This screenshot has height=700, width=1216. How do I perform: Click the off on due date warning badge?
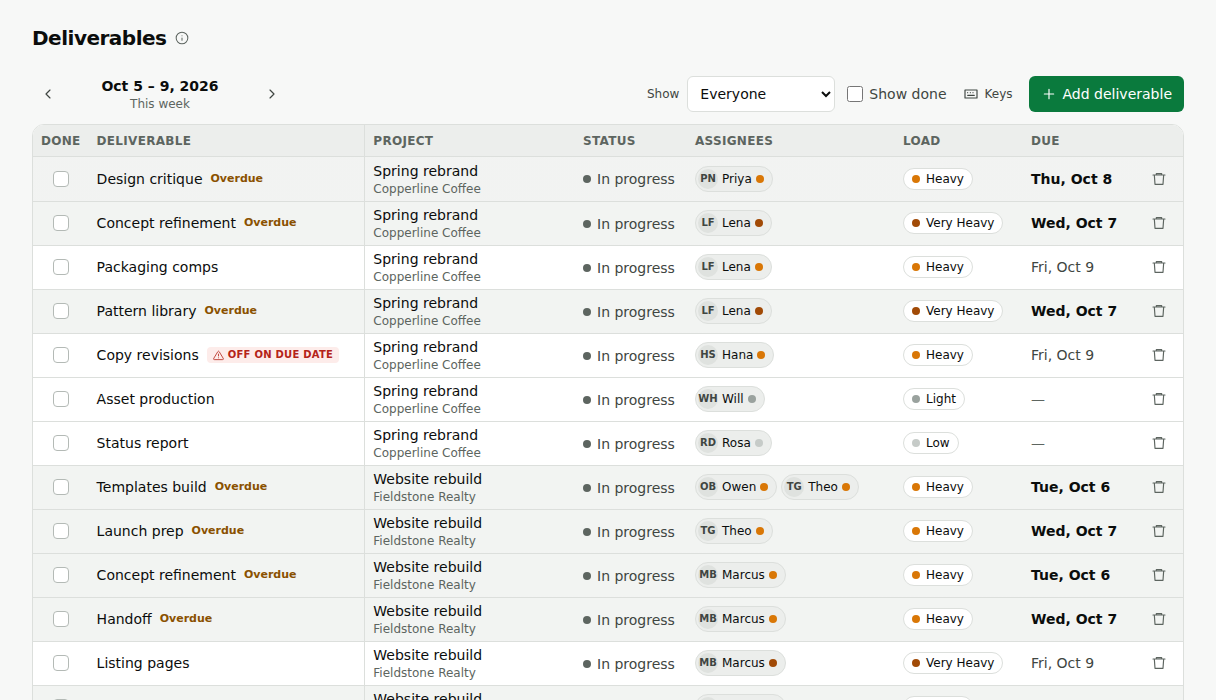coord(273,355)
